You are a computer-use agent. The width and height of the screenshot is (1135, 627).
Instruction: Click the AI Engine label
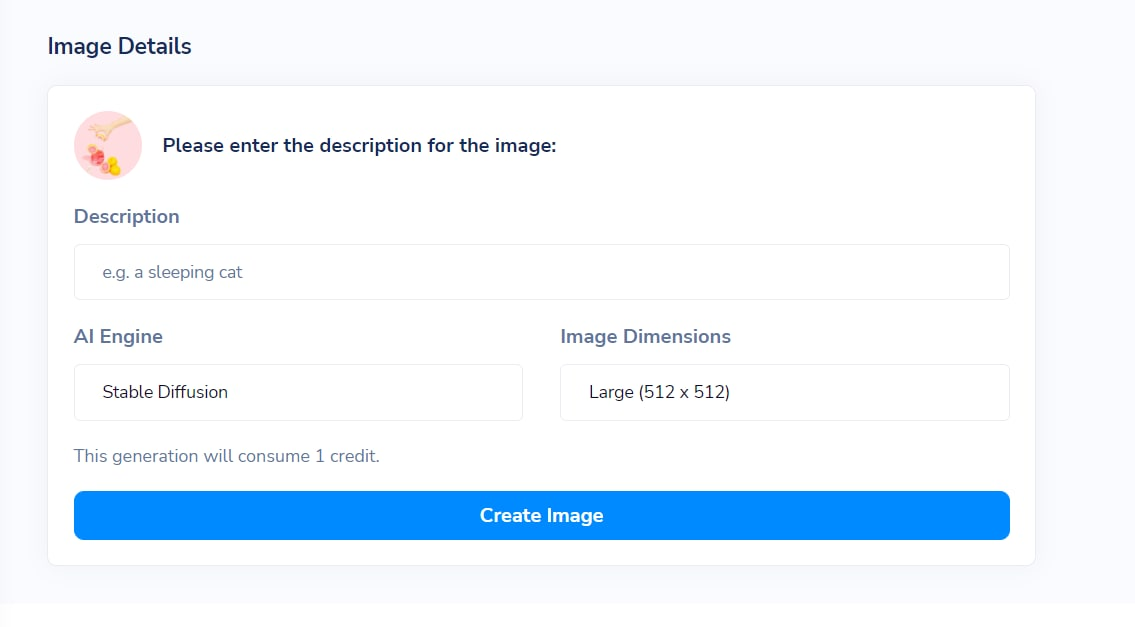(x=118, y=337)
